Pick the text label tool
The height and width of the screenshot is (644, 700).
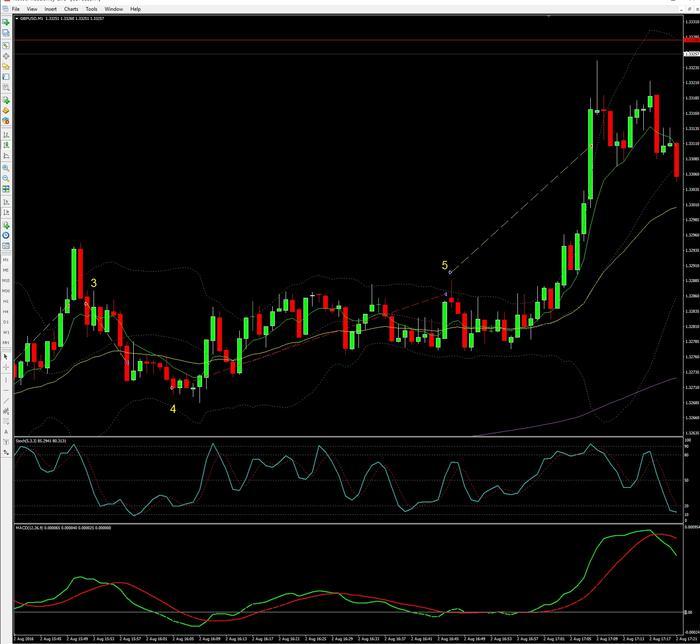click(6, 442)
